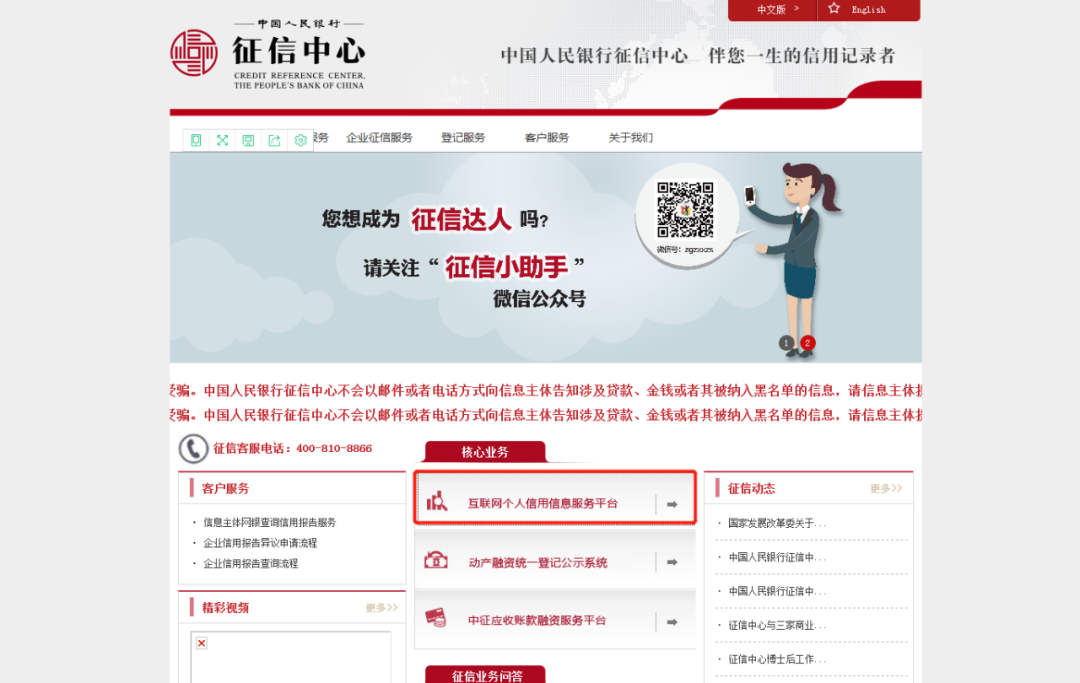Viewport: 1080px width, 683px height.
Task: Click the 征信动态 section heading
Action: click(751, 488)
